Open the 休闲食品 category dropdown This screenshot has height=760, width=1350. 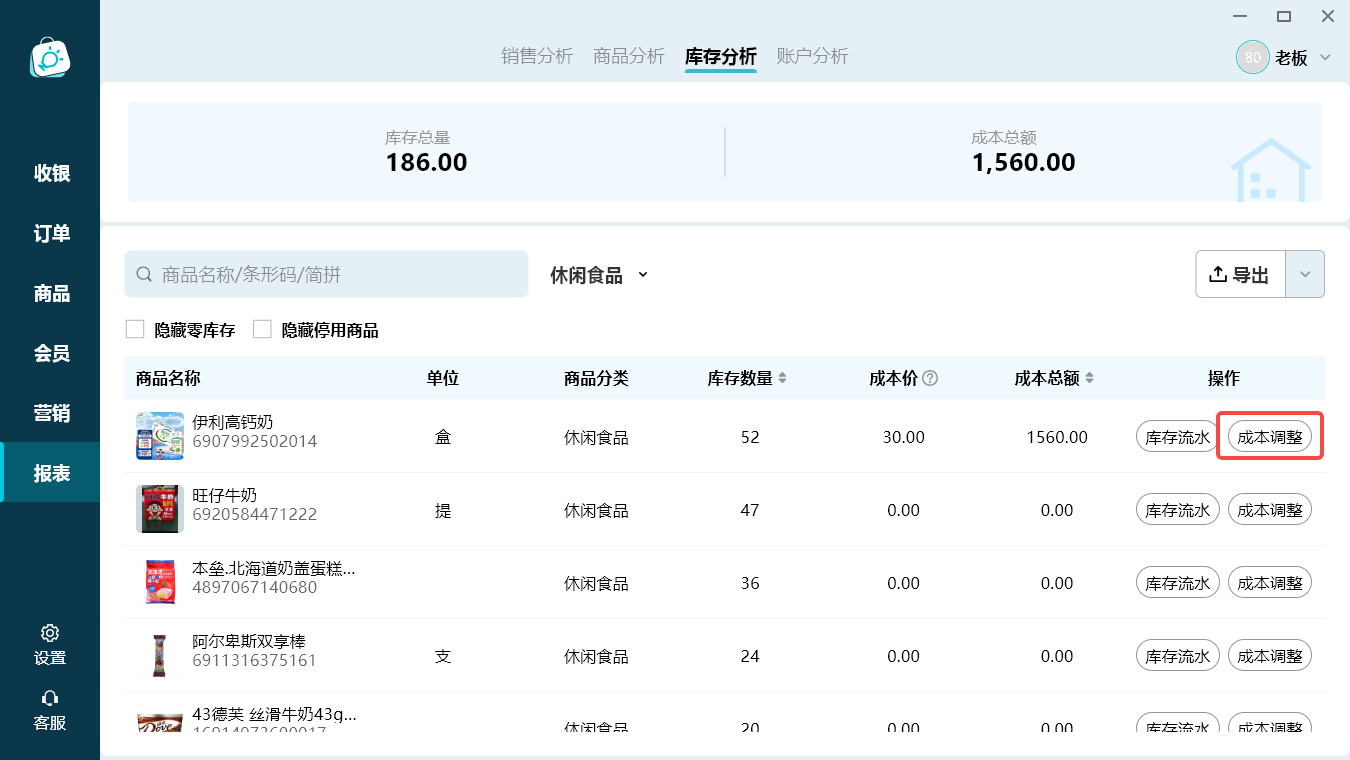[x=599, y=275]
